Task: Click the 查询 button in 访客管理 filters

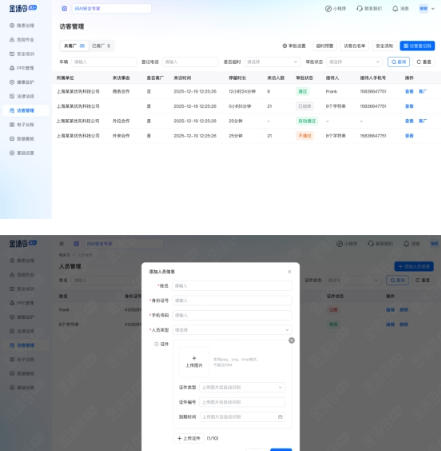Action: 399,62
